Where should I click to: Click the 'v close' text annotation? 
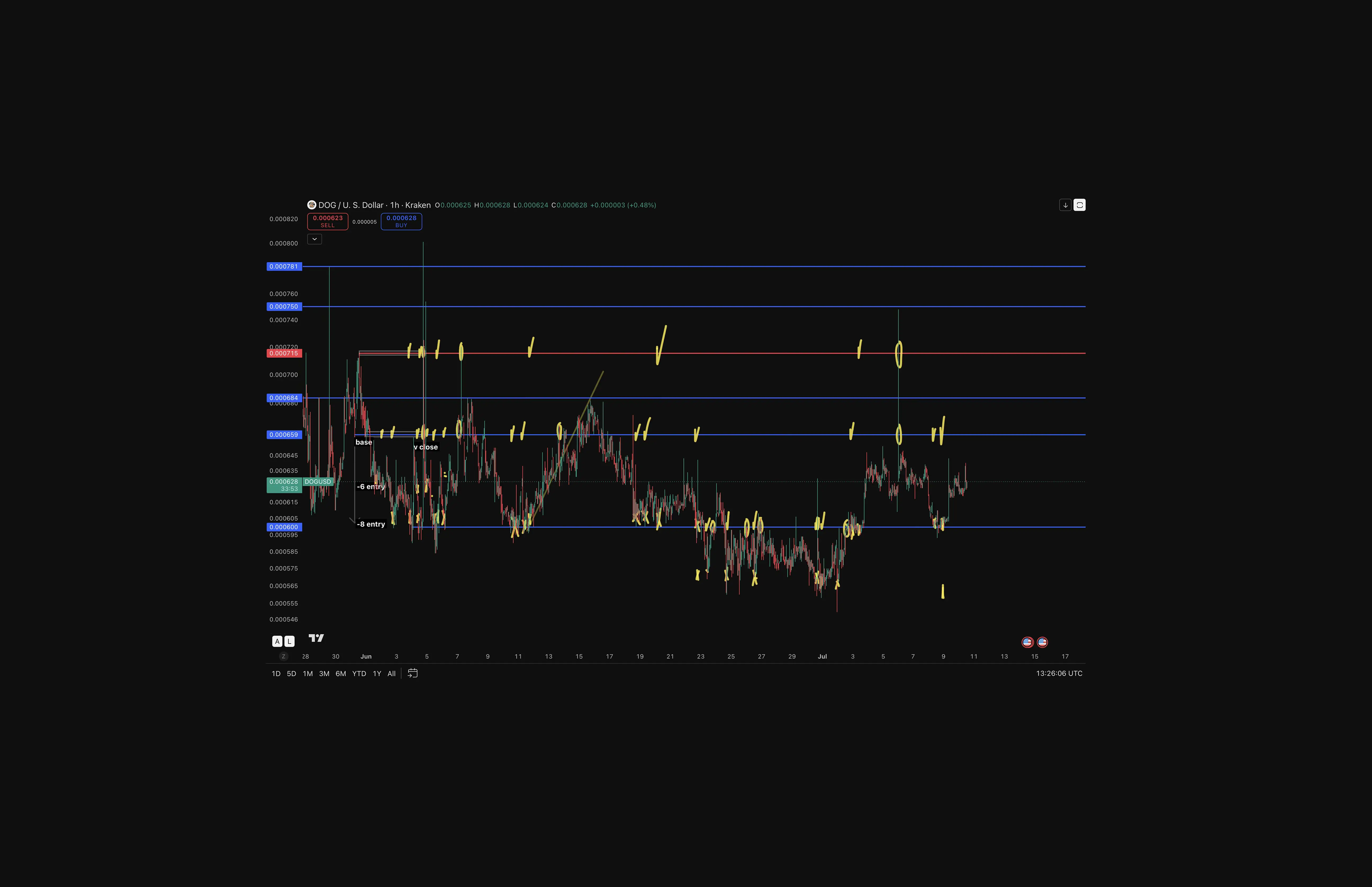(426, 447)
